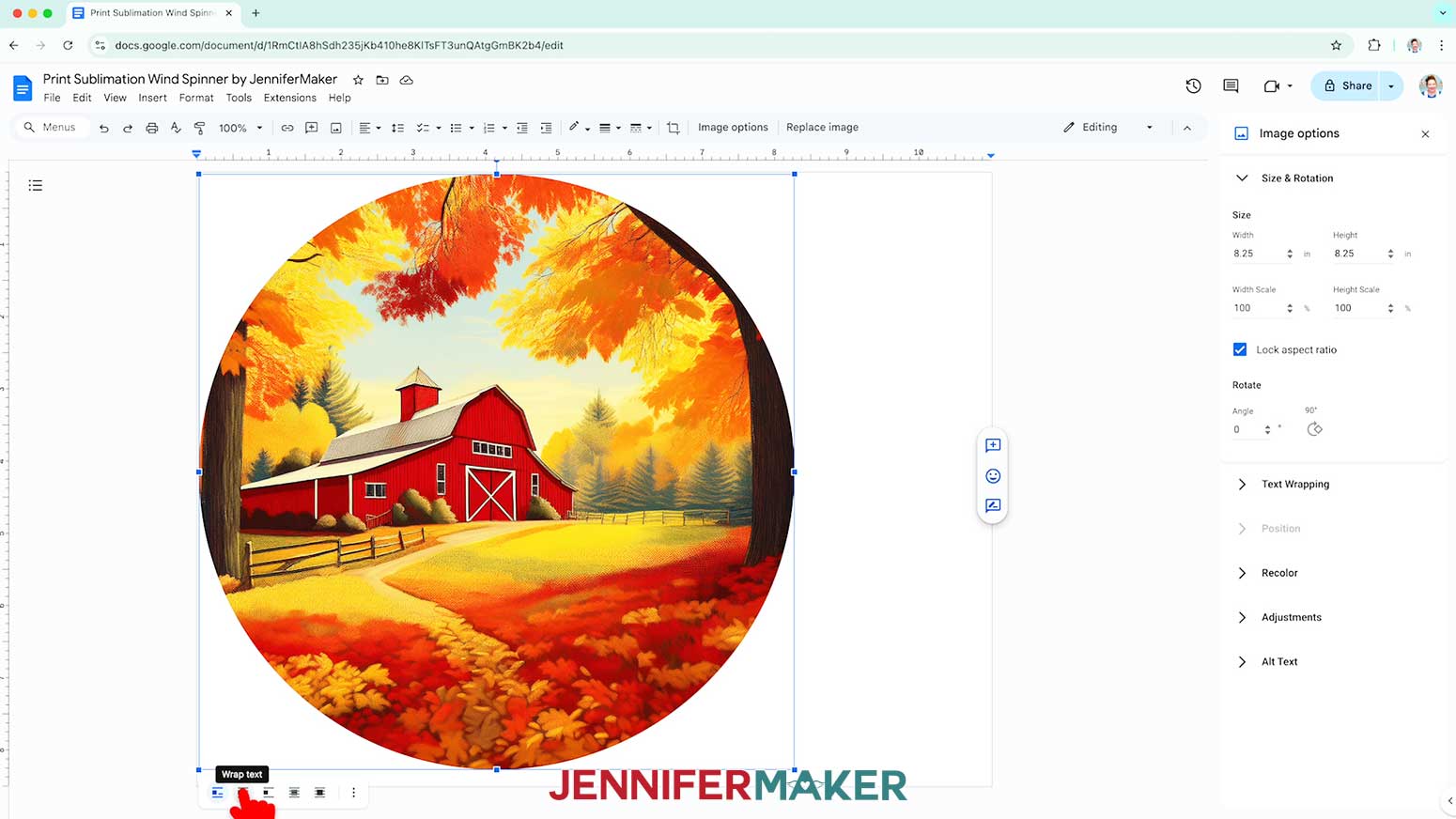Viewport: 1456px width, 819px height.
Task: Decrease the paragraph indent
Action: [521, 128]
